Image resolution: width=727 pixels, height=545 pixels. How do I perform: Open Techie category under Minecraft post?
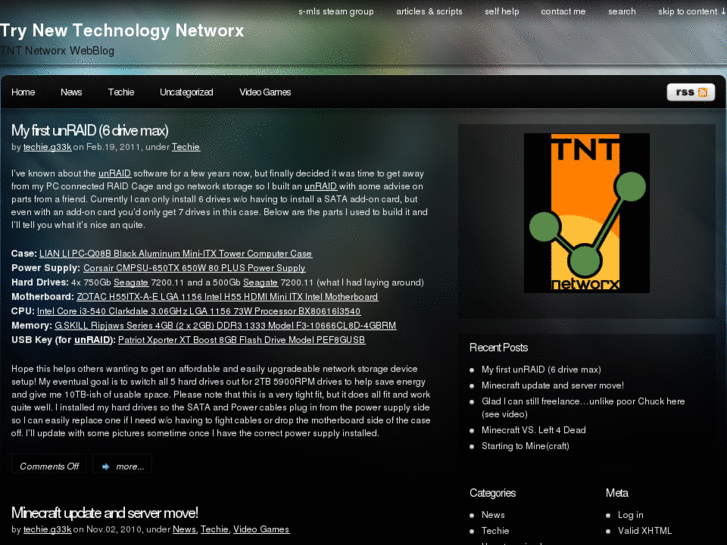point(214,530)
